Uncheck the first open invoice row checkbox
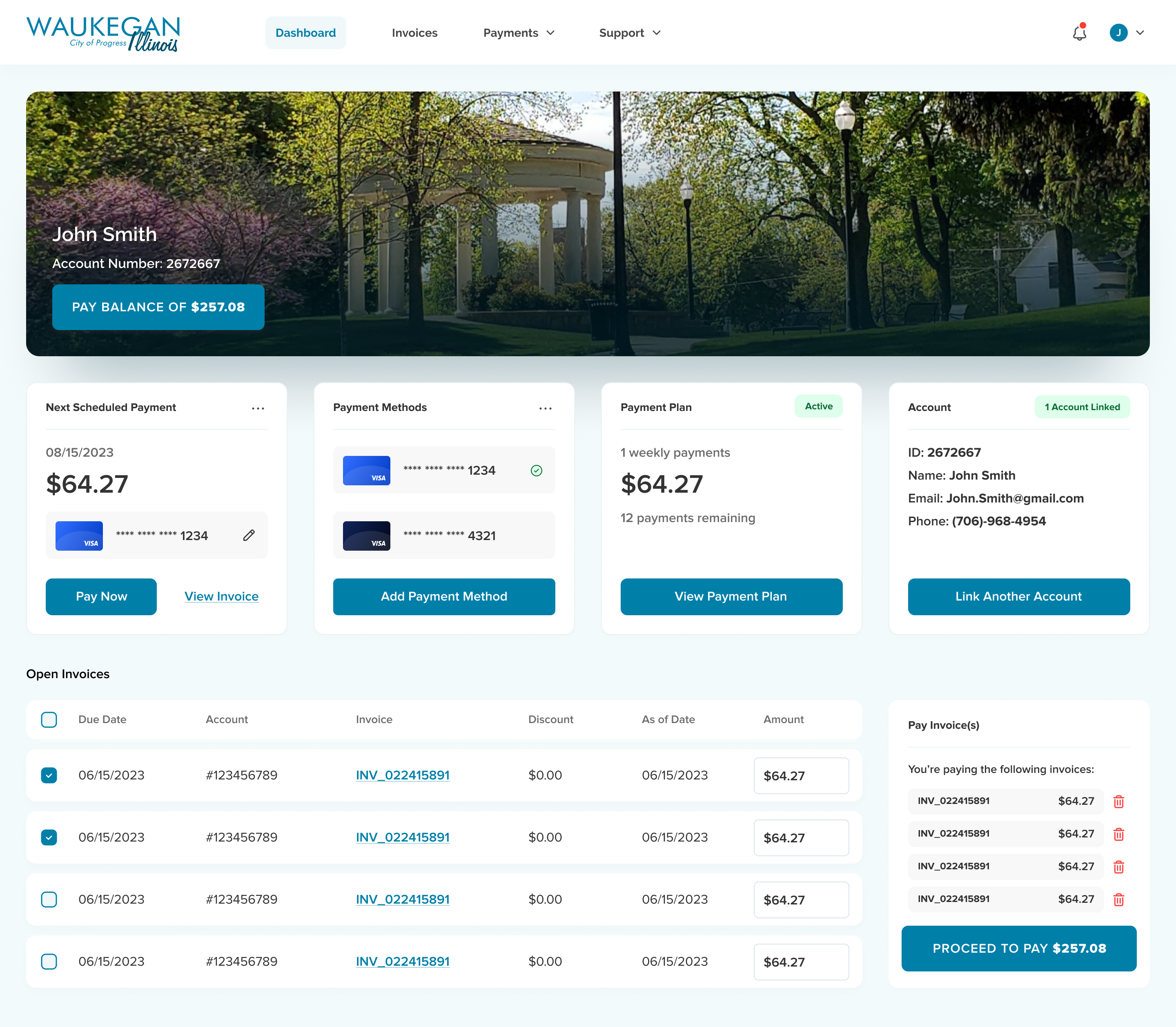The width and height of the screenshot is (1176, 1027). (x=49, y=775)
